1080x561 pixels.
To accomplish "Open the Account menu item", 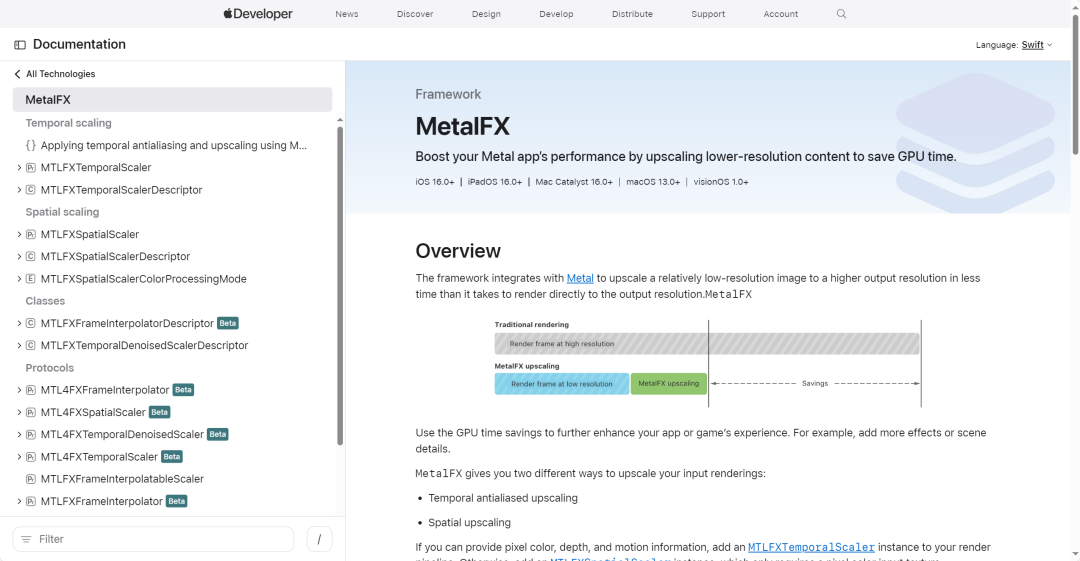I will click(x=780, y=14).
